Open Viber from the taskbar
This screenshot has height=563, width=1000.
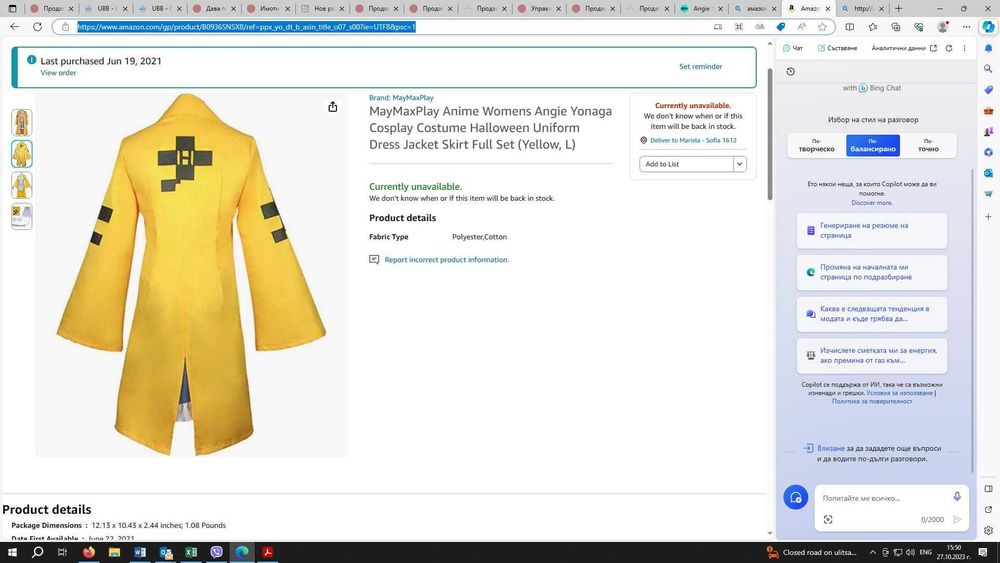(216, 552)
